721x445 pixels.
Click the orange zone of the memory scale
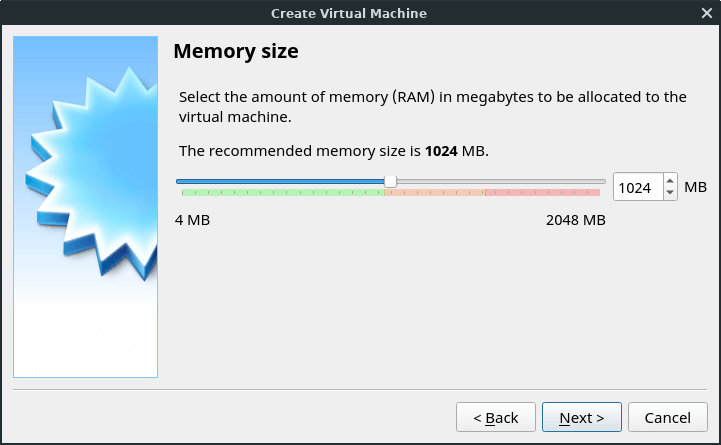point(435,192)
